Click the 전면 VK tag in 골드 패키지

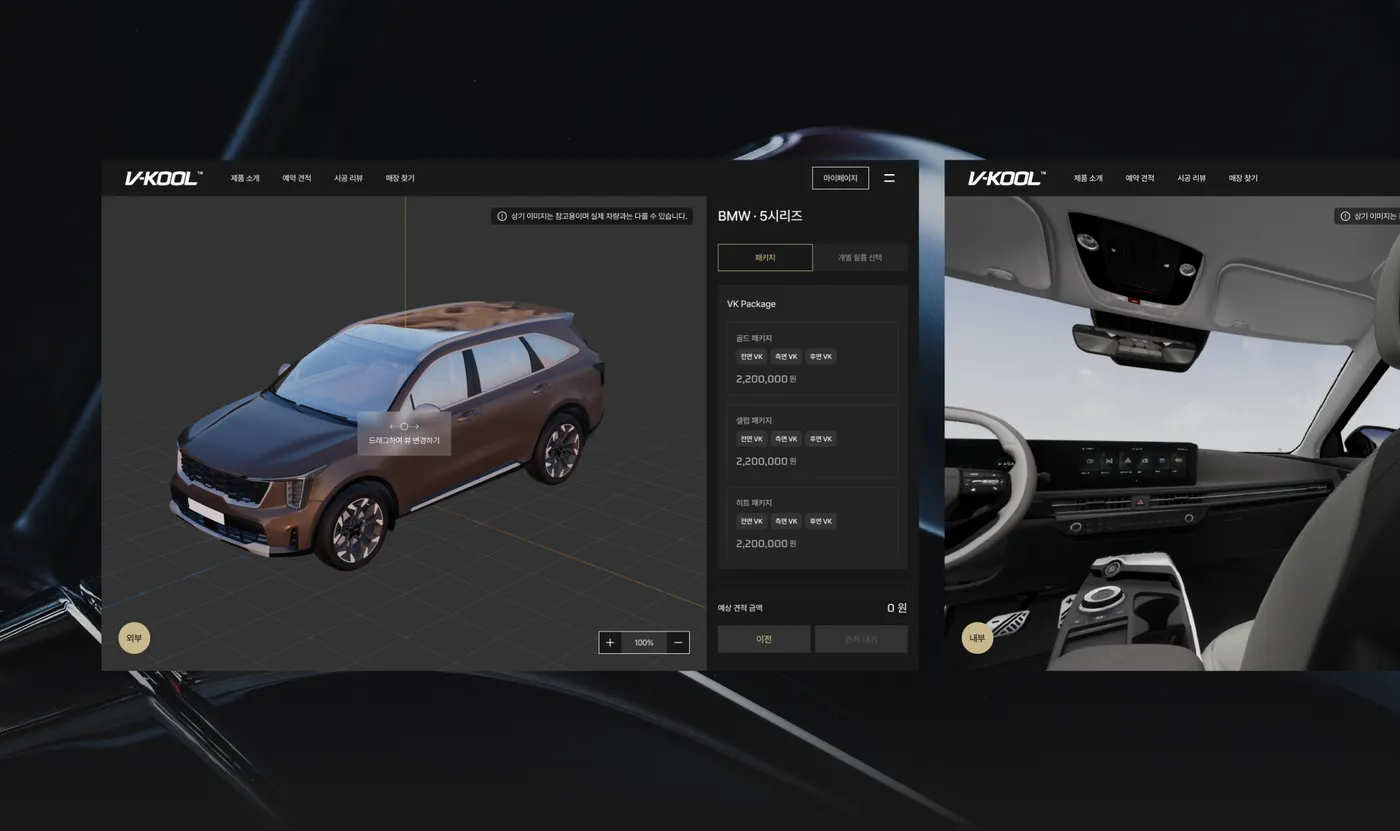751,356
